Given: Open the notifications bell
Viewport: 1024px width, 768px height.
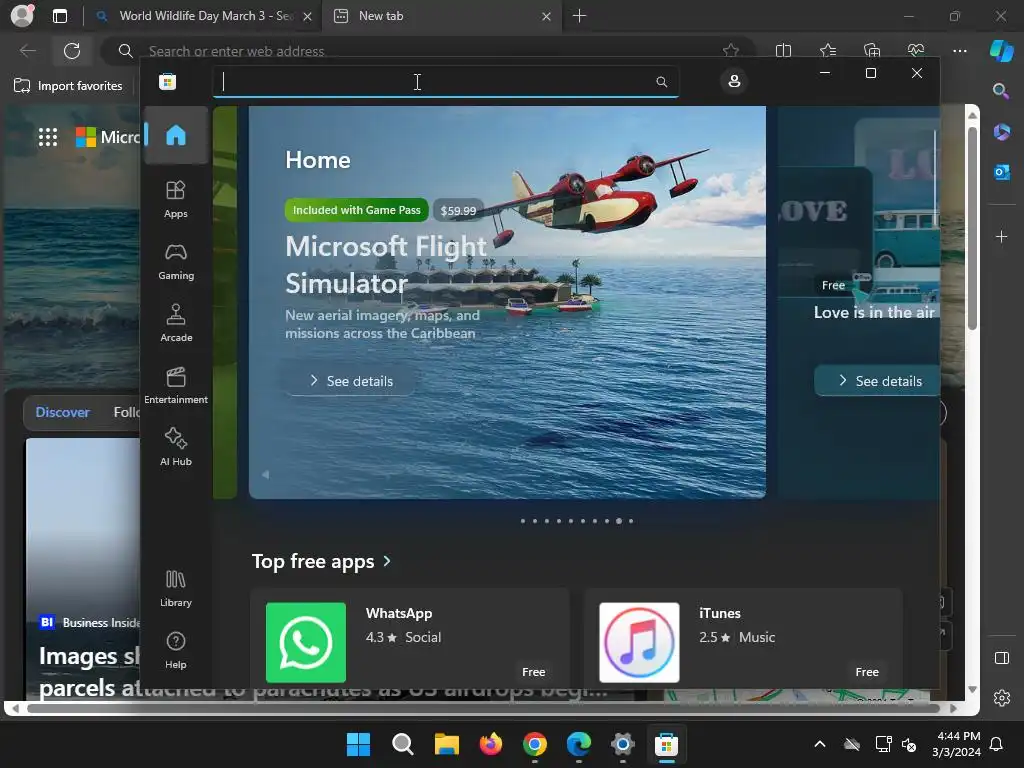Looking at the screenshot, I should (997, 744).
